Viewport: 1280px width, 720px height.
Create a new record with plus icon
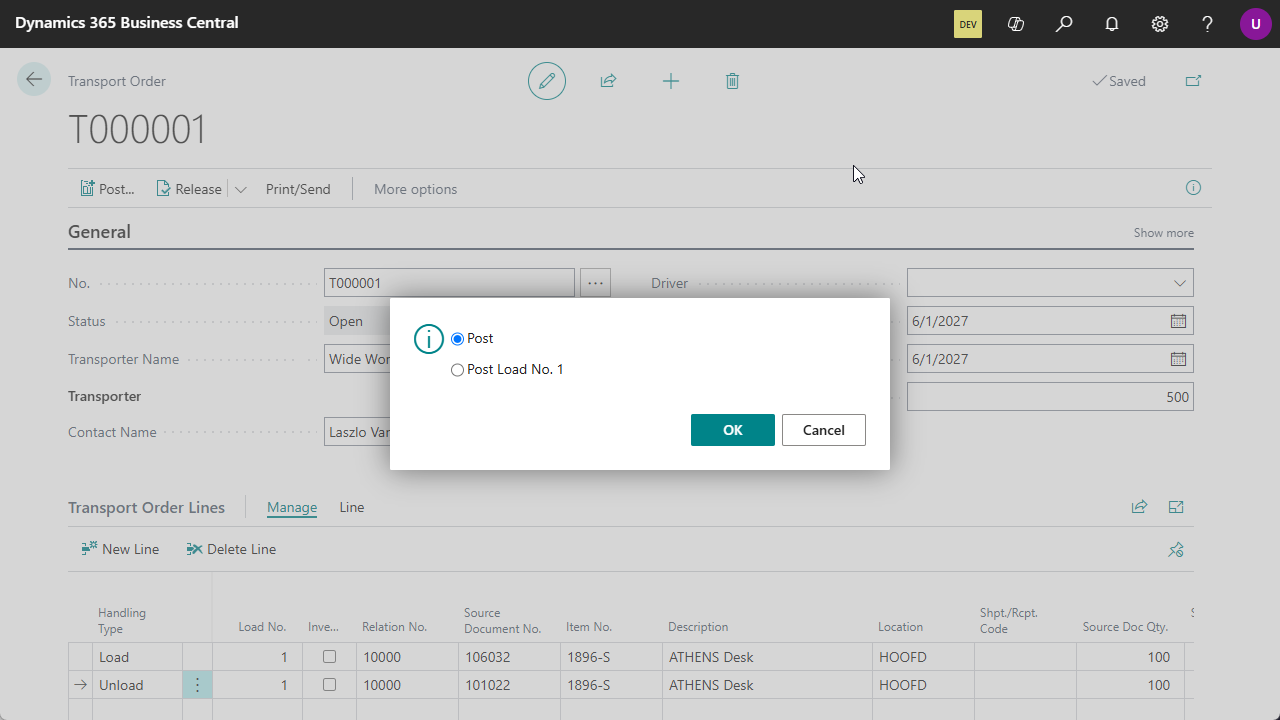coord(671,81)
